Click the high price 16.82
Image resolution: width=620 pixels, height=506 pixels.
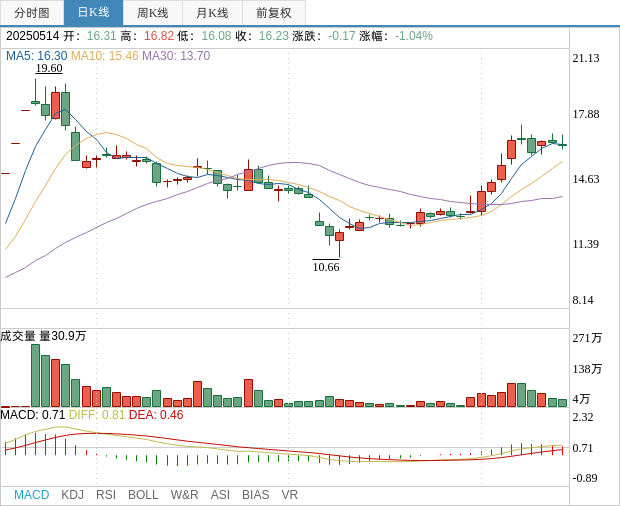tap(159, 36)
